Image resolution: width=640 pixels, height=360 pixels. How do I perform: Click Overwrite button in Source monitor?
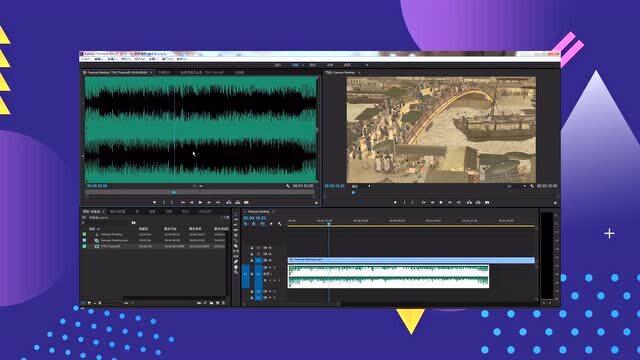(238, 202)
